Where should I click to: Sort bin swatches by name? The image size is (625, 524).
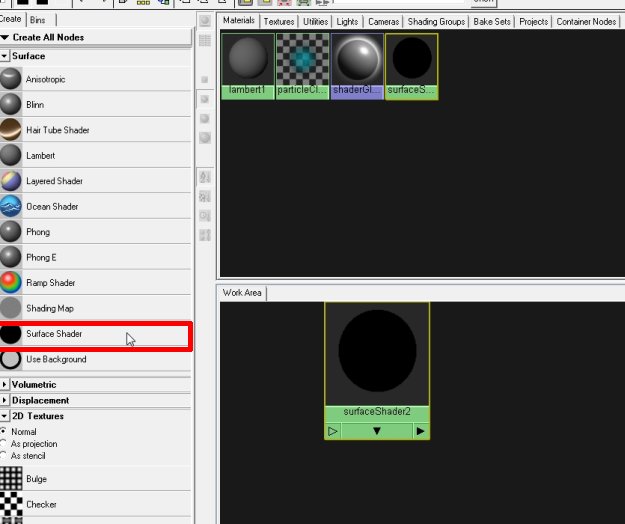205,177
